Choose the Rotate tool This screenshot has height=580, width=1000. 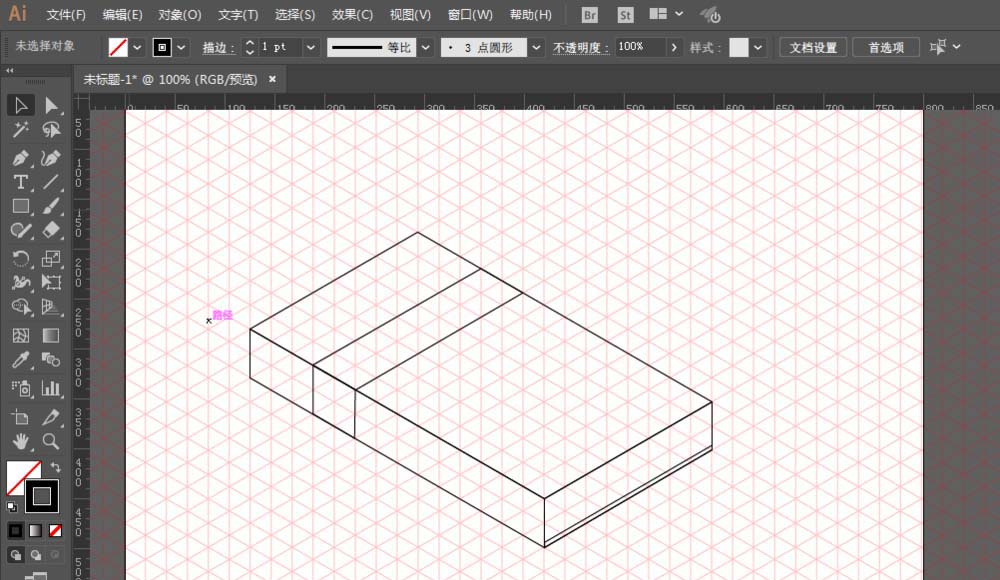[x=20, y=258]
